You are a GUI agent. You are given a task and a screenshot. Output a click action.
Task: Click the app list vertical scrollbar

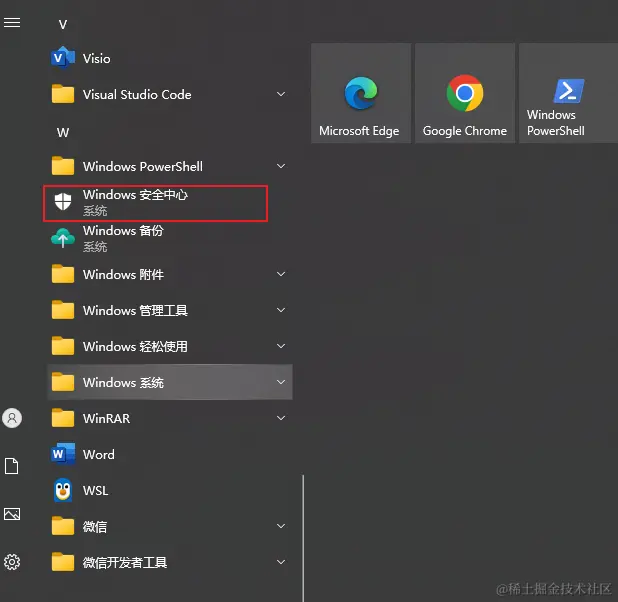303,538
